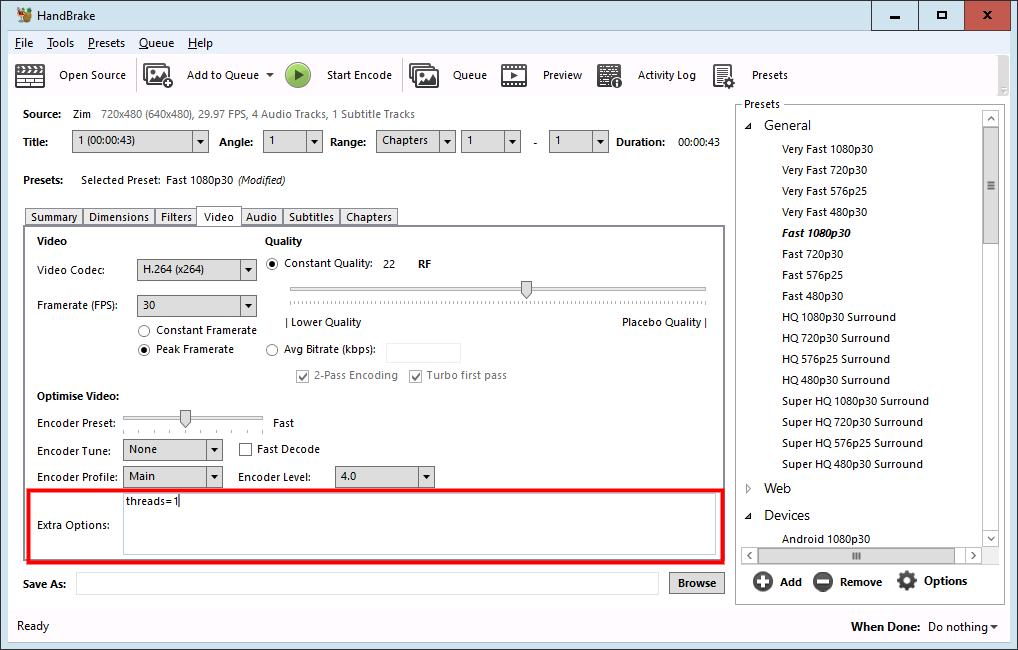This screenshot has height=650, width=1018.
Task: Choose Peak Framerate option
Action: point(144,350)
